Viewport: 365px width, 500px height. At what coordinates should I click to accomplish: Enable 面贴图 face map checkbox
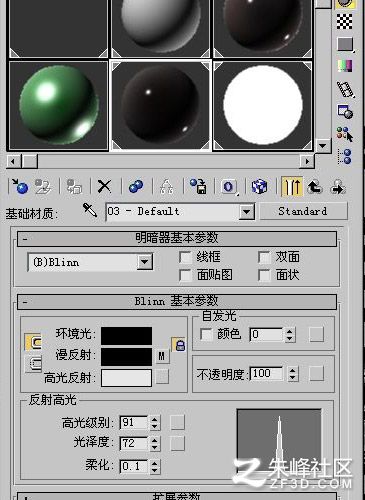pyautogui.click(x=185, y=275)
